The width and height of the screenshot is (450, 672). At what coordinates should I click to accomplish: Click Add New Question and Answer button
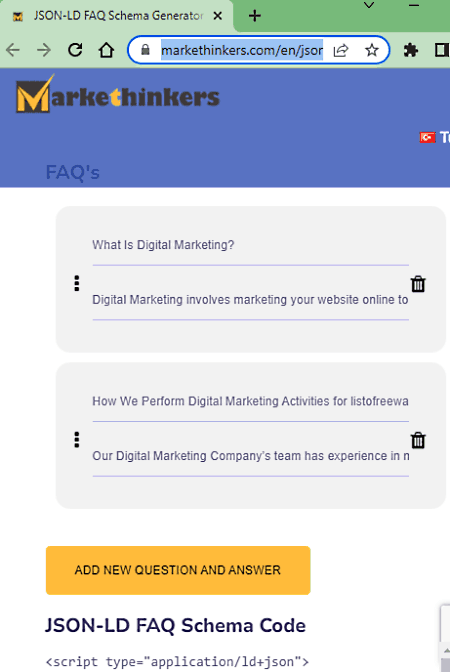(x=178, y=570)
